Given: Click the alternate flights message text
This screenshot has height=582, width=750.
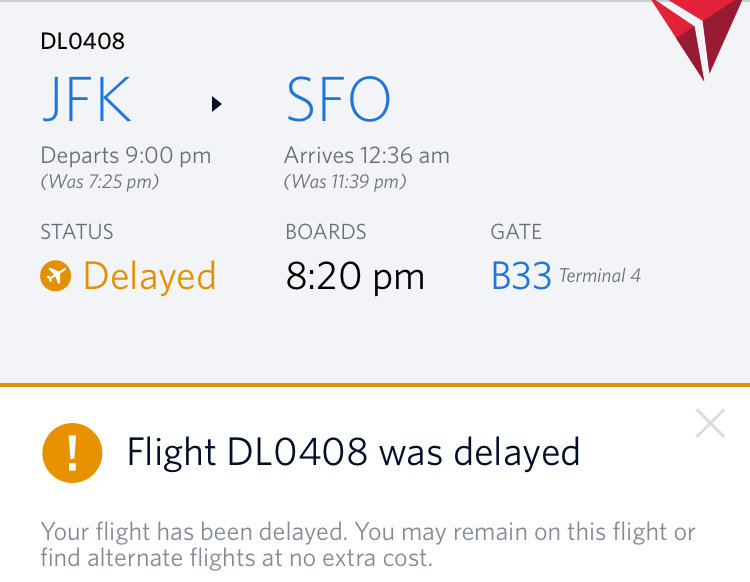Looking at the screenshot, I should click(368, 544).
